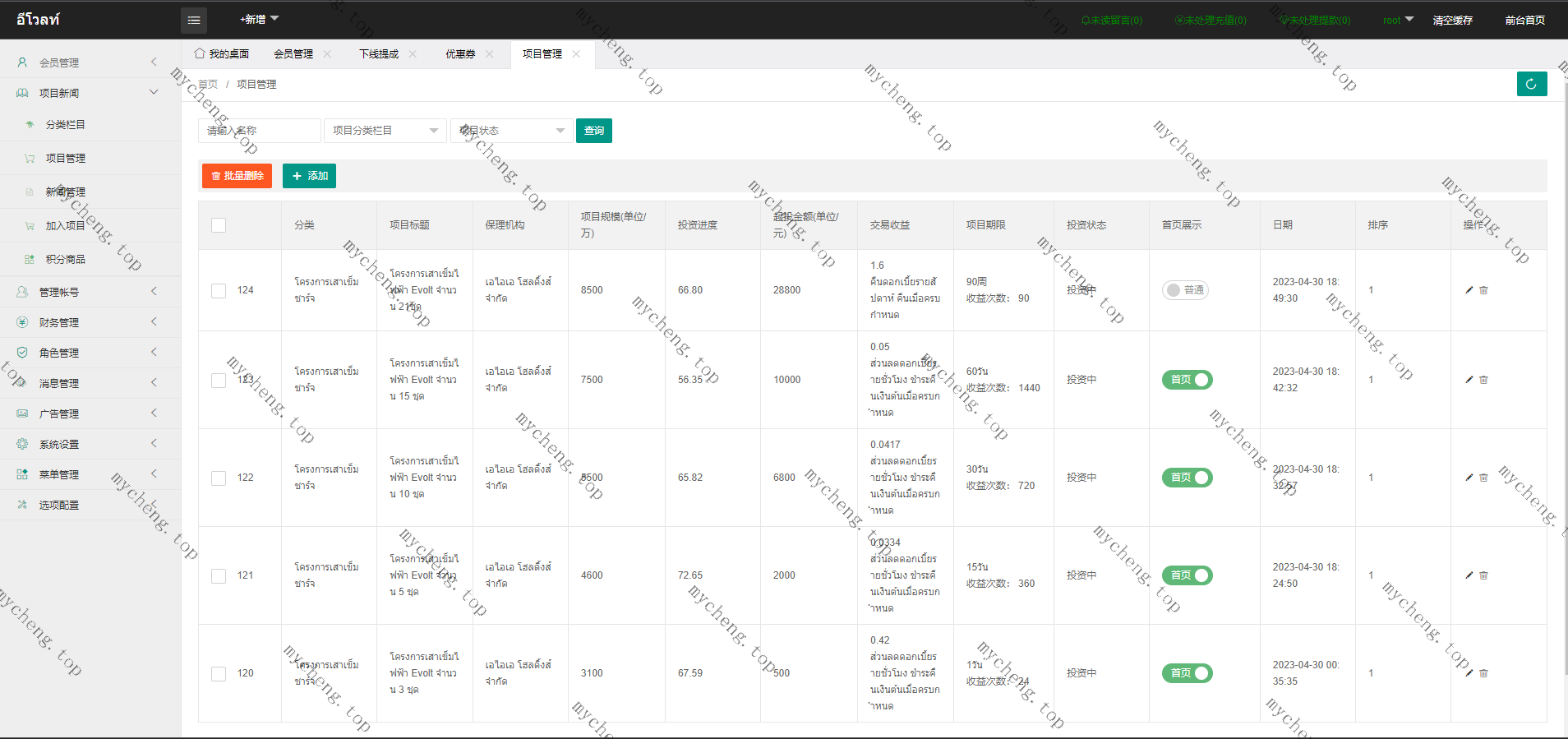This screenshot has width=1568, height=739.
Task: Click the 项目新闻 book icon in sidebar
Action: tap(22, 93)
